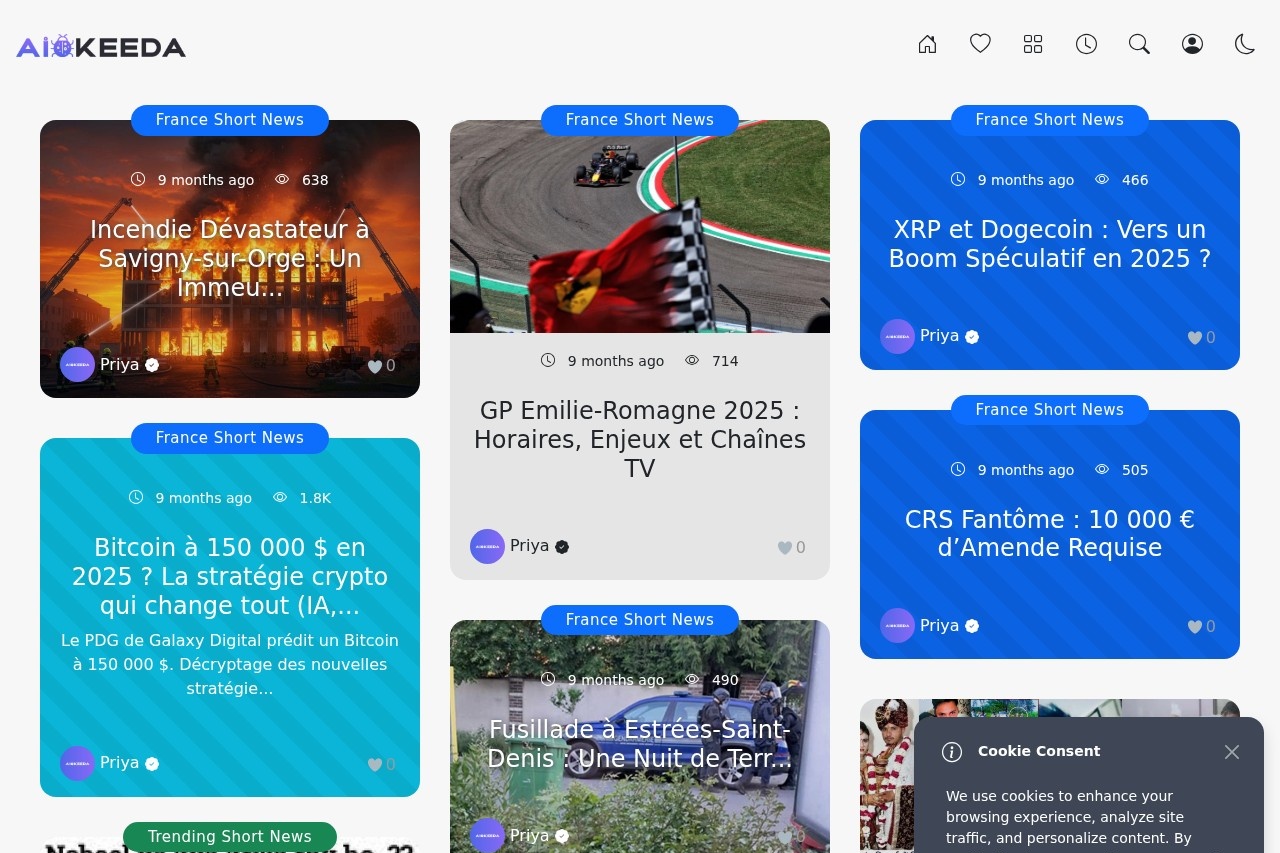Viewport: 1280px width, 853px height.
Task: Like the XRP et Dogecoin article
Action: tap(1195, 338)
